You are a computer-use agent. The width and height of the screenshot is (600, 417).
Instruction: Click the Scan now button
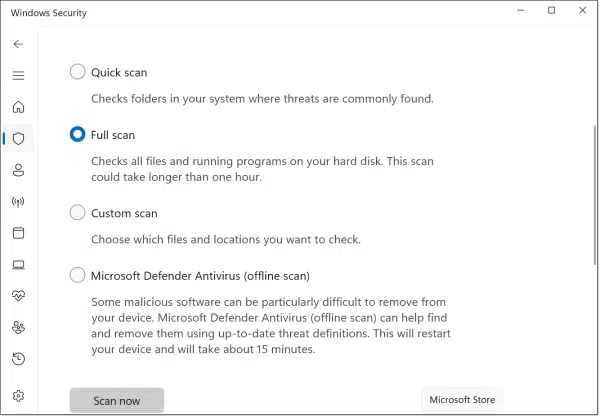(x=117, y=400)
